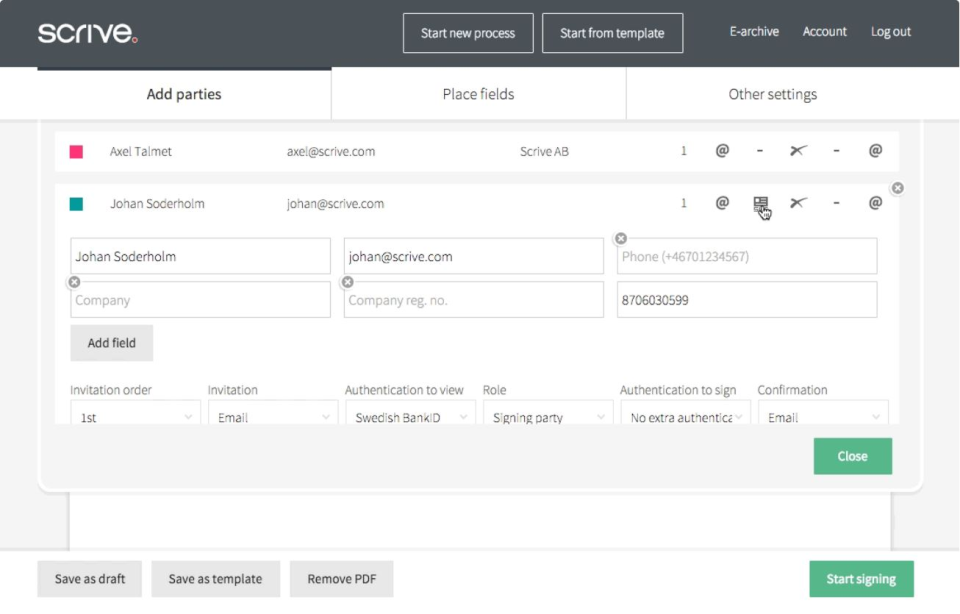
Task: Click the Johan Soderholm name in the row header
Action: (157, 203)
